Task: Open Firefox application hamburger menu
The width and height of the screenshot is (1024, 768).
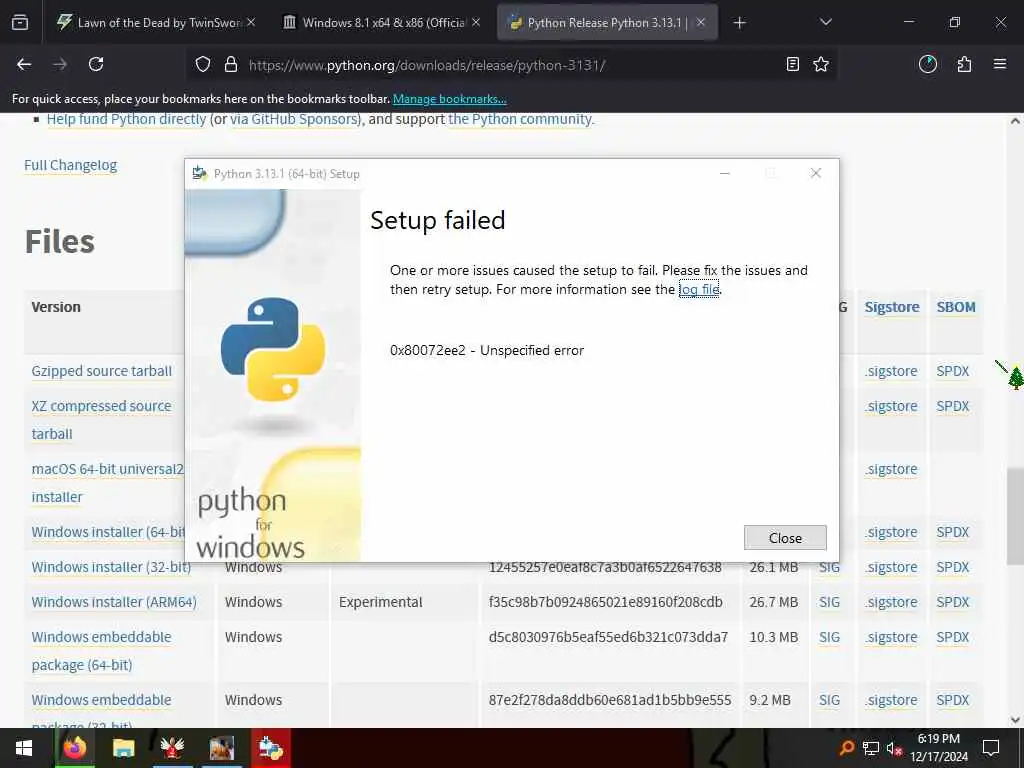Action: click(1000, 64)
